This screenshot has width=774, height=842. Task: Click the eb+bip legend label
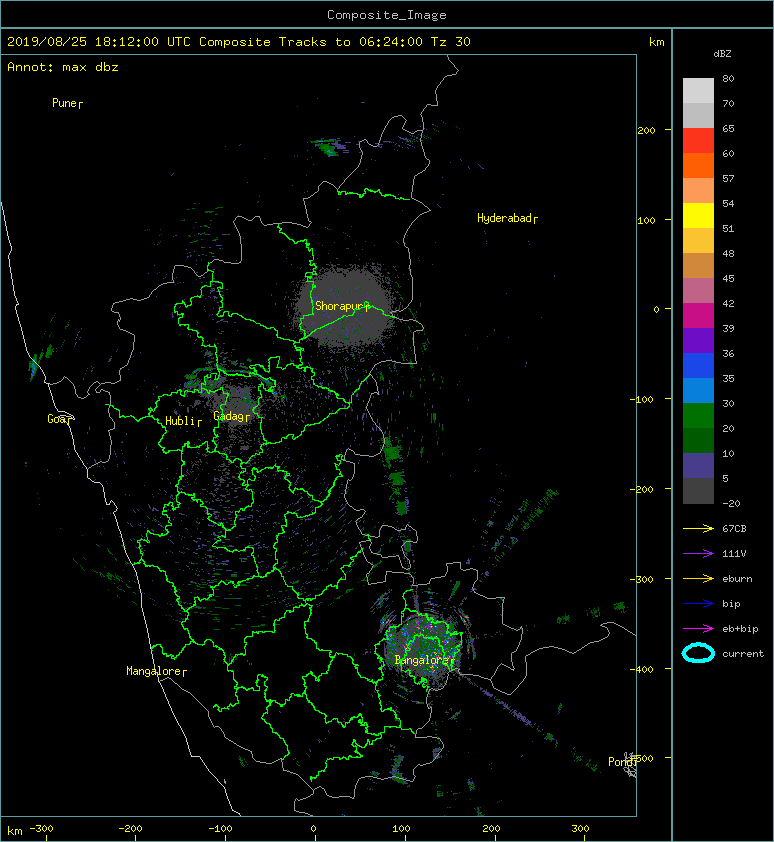point(740,629)
